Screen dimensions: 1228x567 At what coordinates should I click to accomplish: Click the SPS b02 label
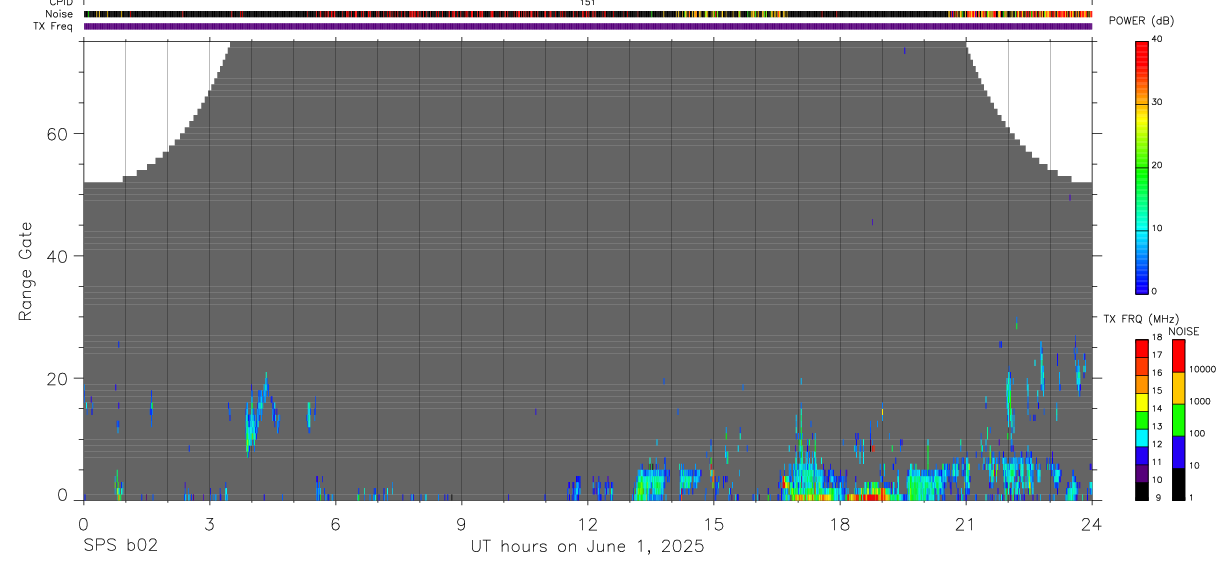pyautogui.click(x=120, y=546)
